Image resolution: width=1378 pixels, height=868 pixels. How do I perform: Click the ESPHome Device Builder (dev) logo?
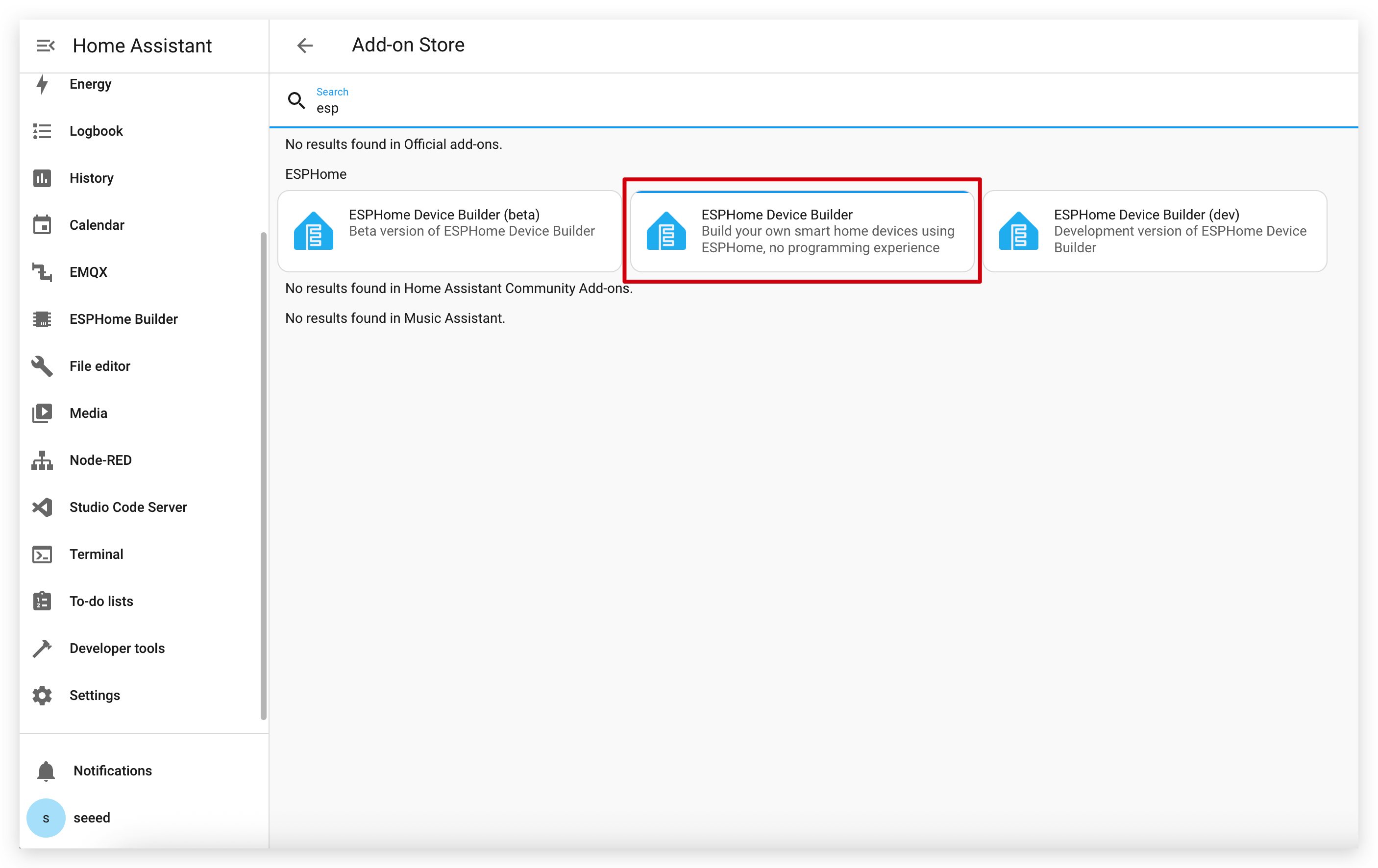pyautogui.click(x=1019, y=231)
